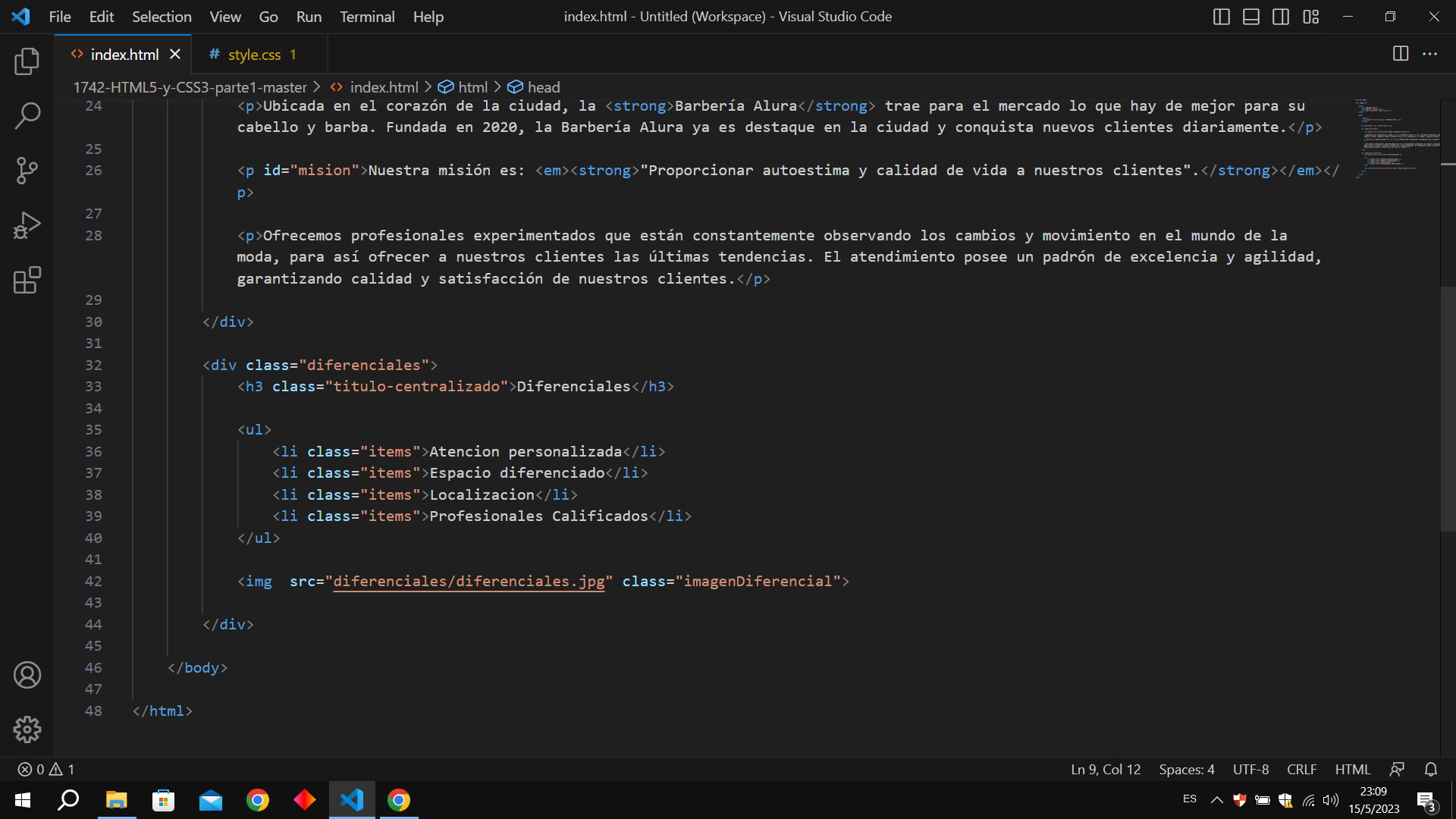1456x819 pixels.
Task: Open the Run and Debug view
Action: click(x=27, y=225)
